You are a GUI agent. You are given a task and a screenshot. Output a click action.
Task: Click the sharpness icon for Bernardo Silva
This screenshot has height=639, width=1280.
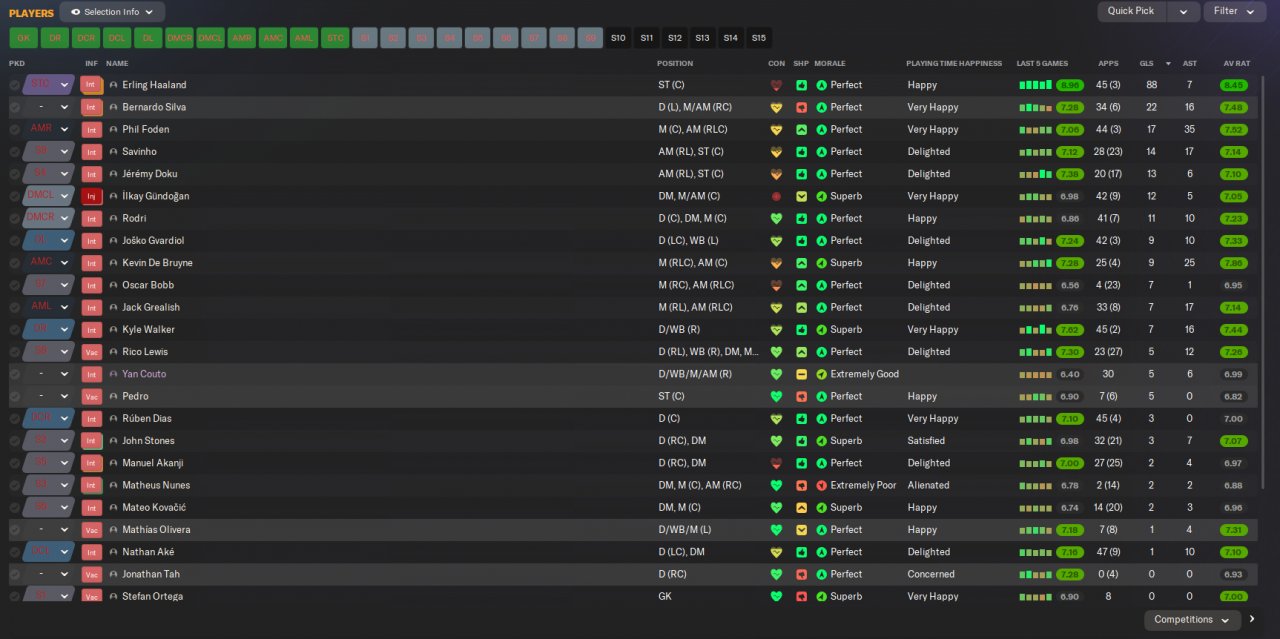click(x=801, y=107)
